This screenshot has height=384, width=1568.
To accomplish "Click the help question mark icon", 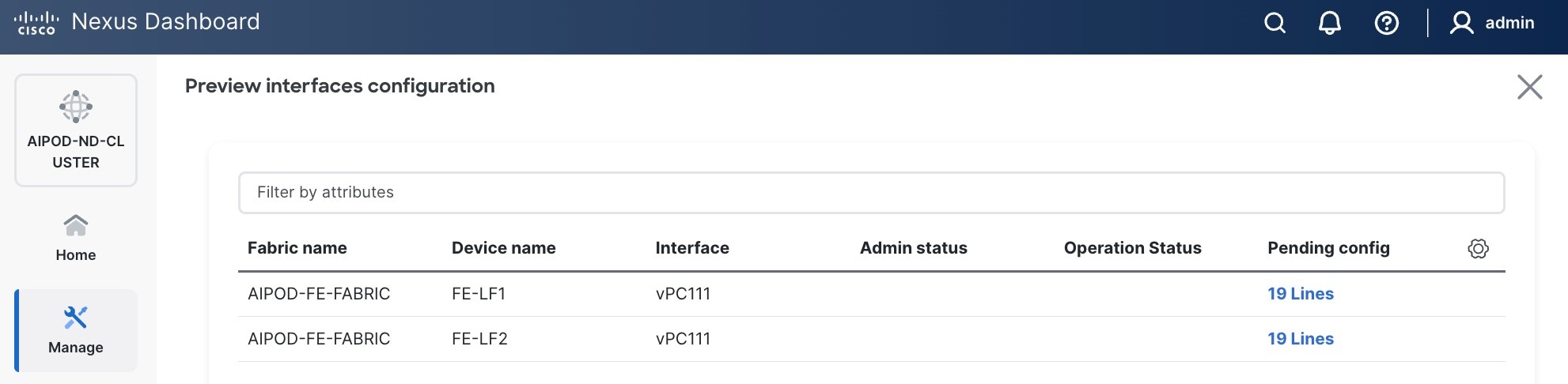I will click(1386, 23).
